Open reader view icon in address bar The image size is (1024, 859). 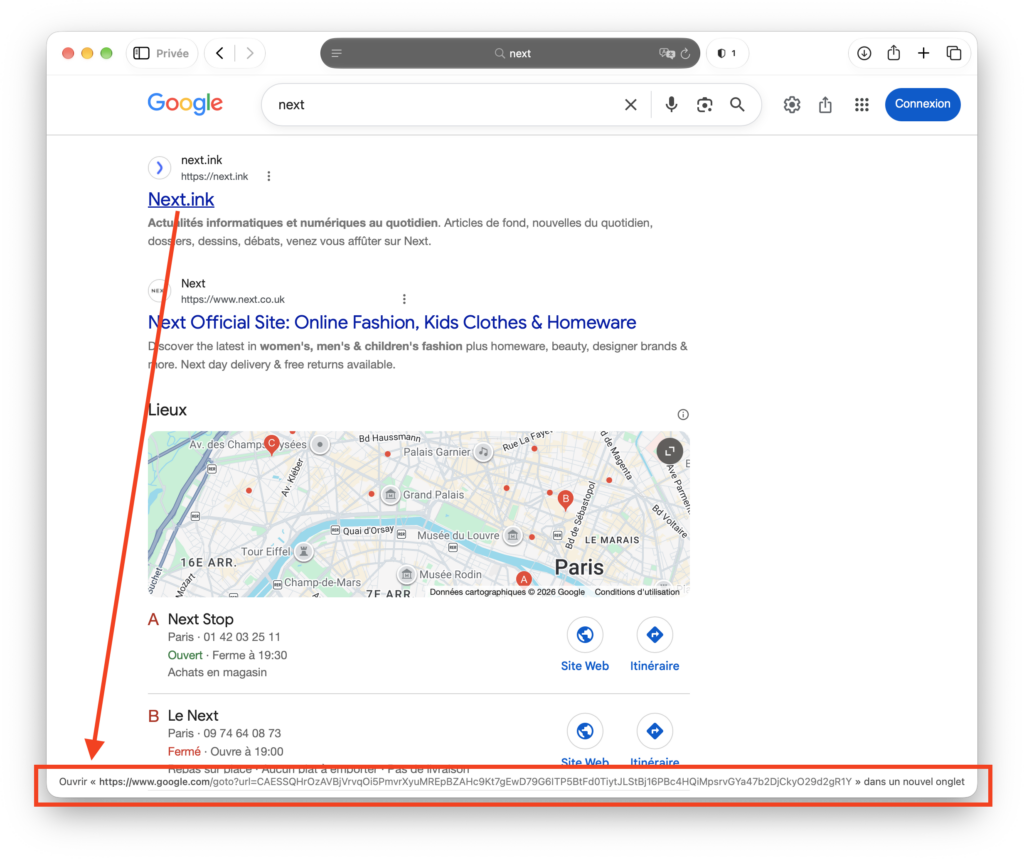tap(336, 53)
